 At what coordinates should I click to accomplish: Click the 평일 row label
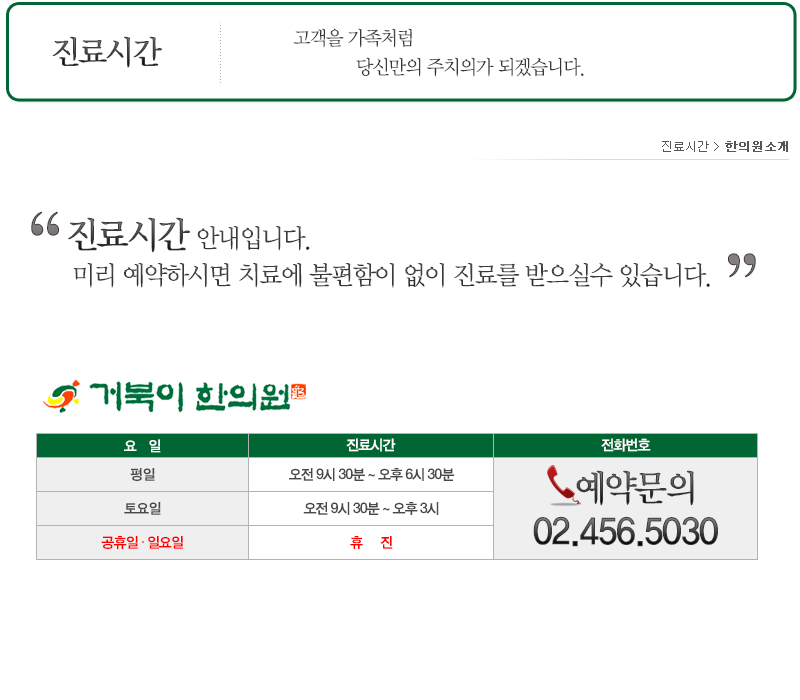point(142,474)
